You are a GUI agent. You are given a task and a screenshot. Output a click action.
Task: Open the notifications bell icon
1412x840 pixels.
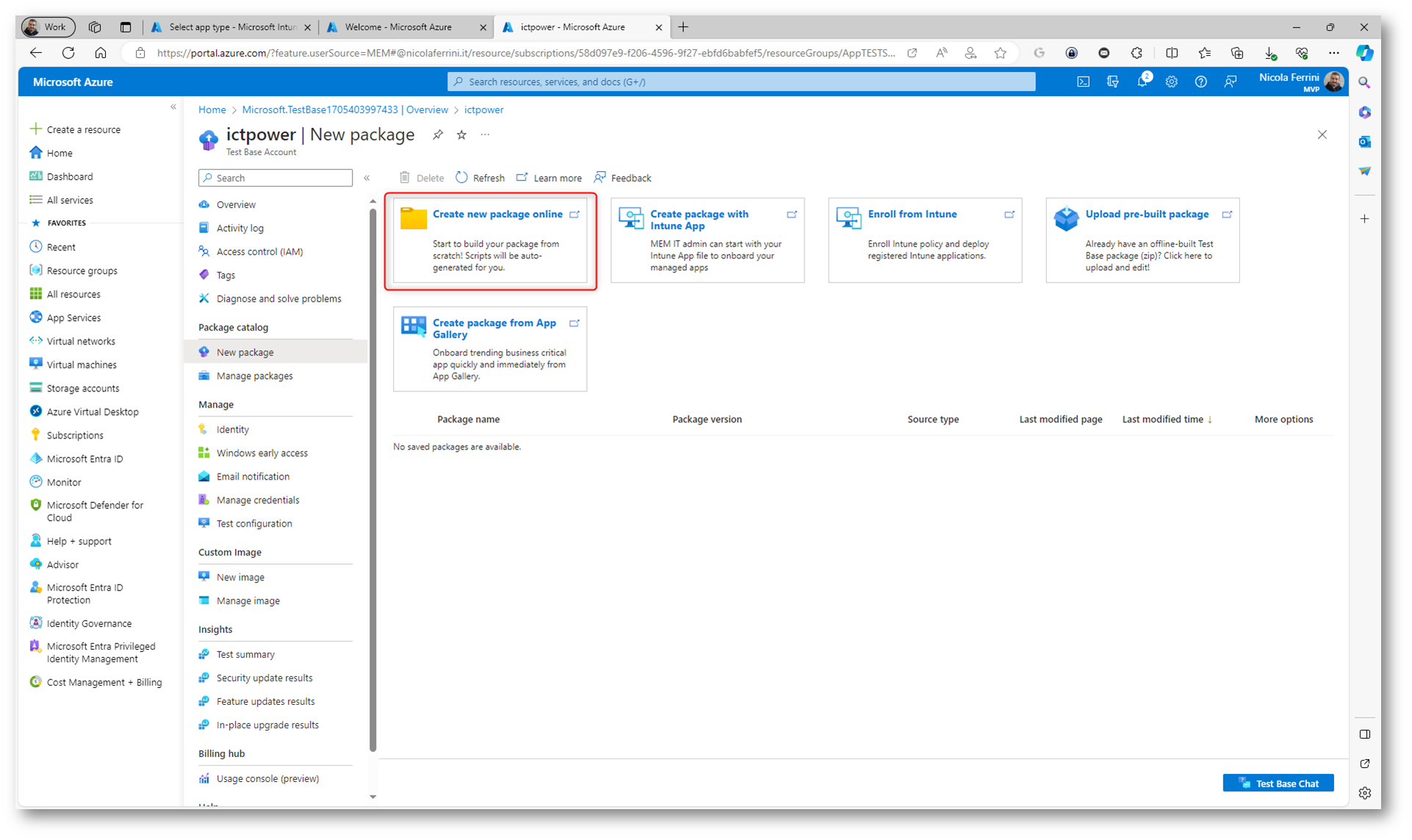(1142, 82)
